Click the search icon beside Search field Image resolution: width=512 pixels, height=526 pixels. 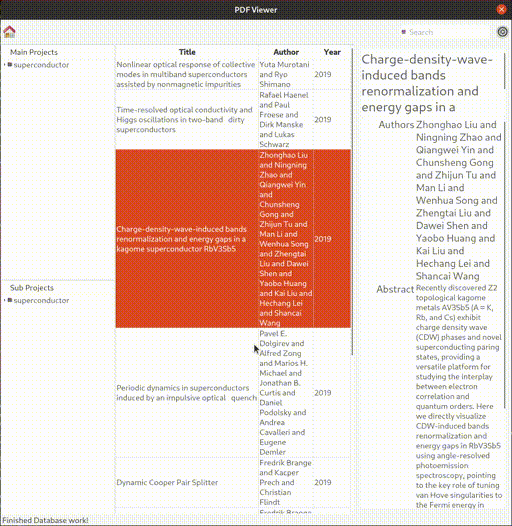coord(404,32)
